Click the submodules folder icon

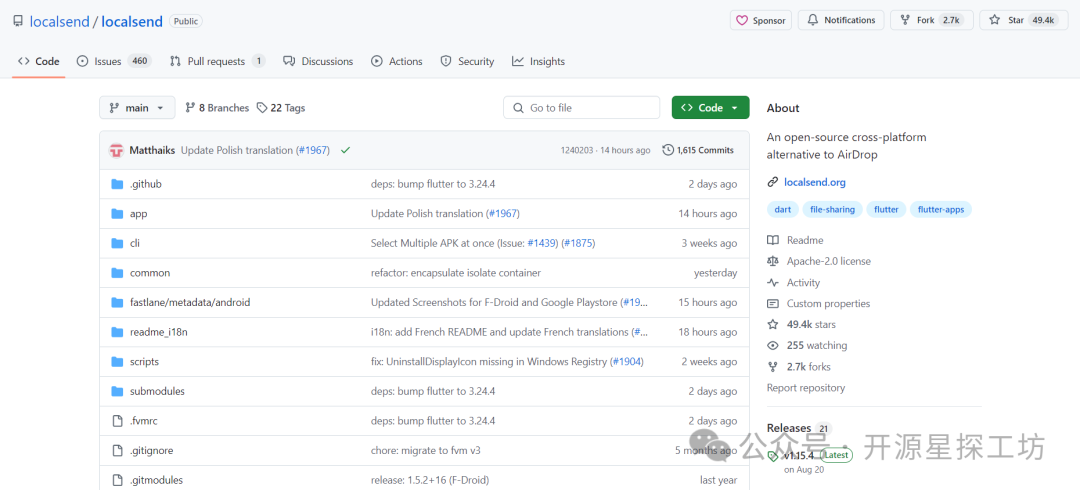[x=117, y=391]
